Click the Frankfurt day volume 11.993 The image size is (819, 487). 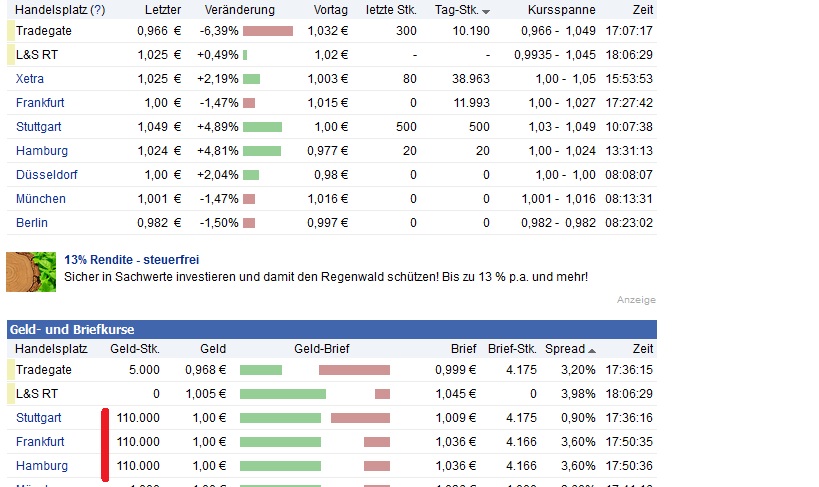point(472,103)
